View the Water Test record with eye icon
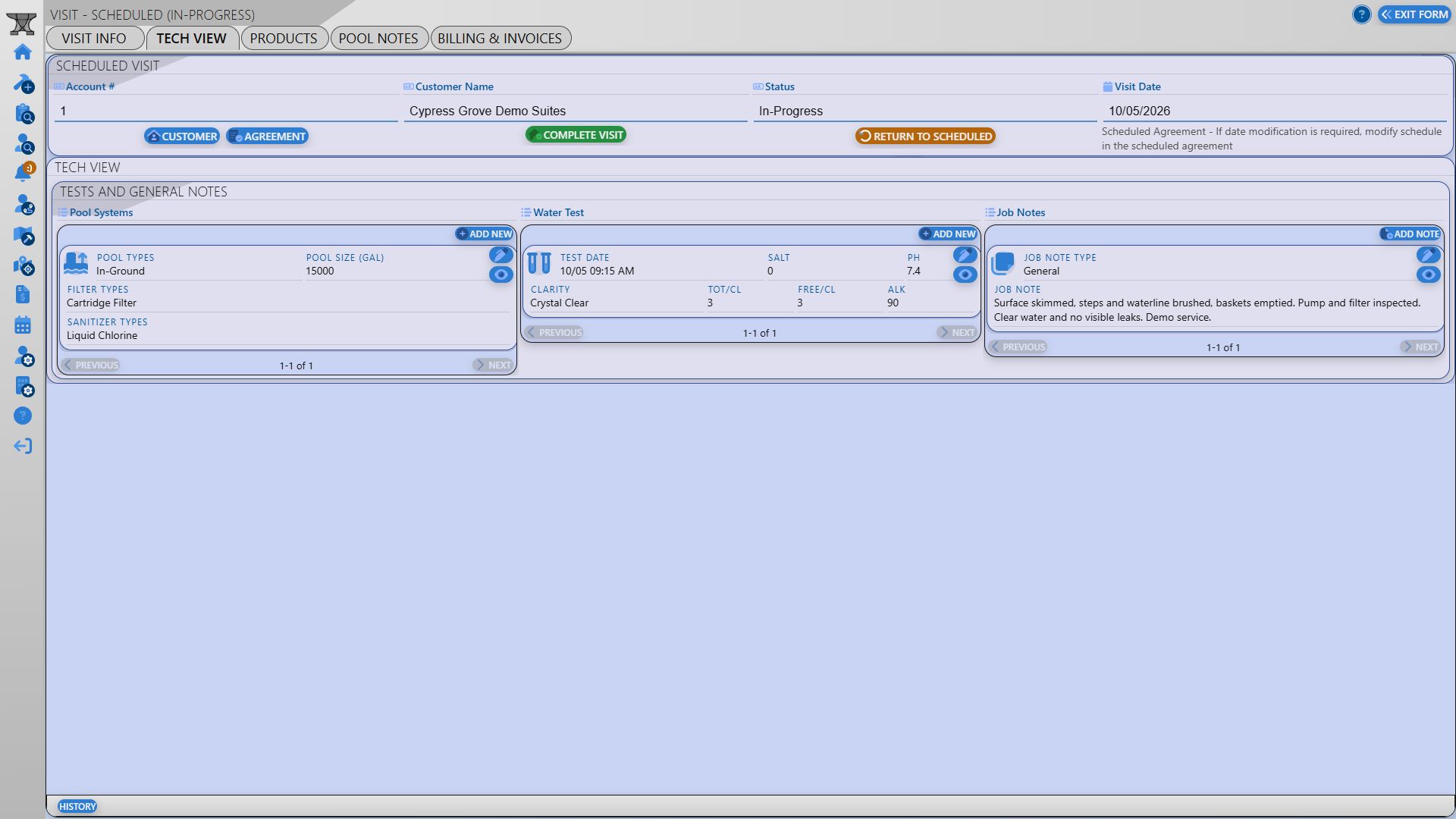The height and width of the screenshot is (819, 1456). tap(965, 275)
